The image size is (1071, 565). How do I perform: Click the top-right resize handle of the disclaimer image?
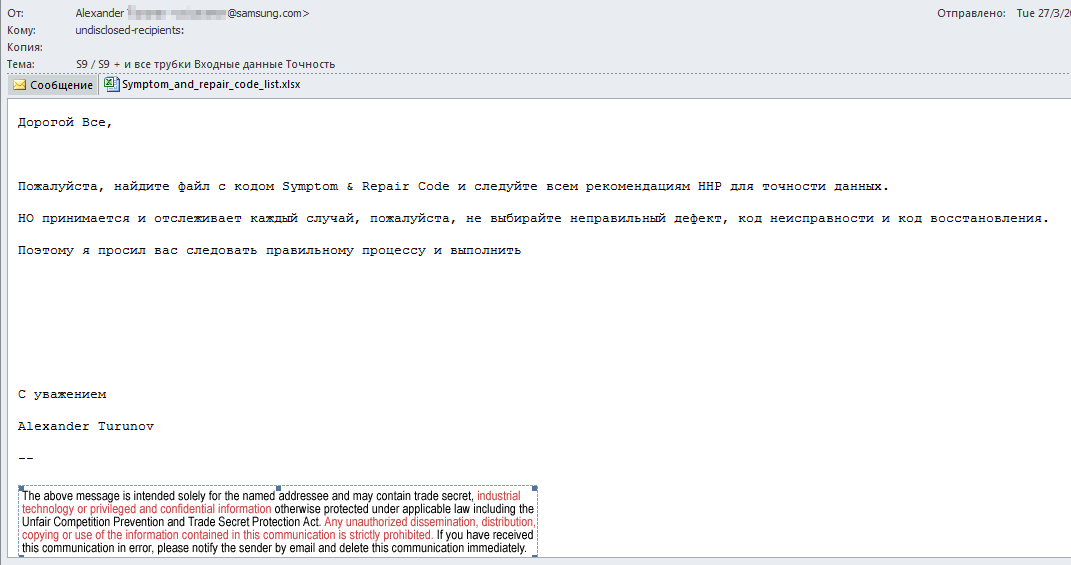[x=536, y=488]
